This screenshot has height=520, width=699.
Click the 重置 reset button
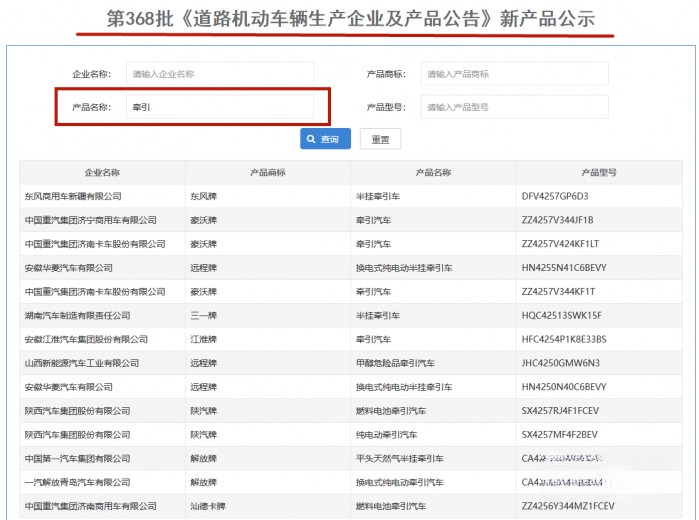(x=380, y=140)
